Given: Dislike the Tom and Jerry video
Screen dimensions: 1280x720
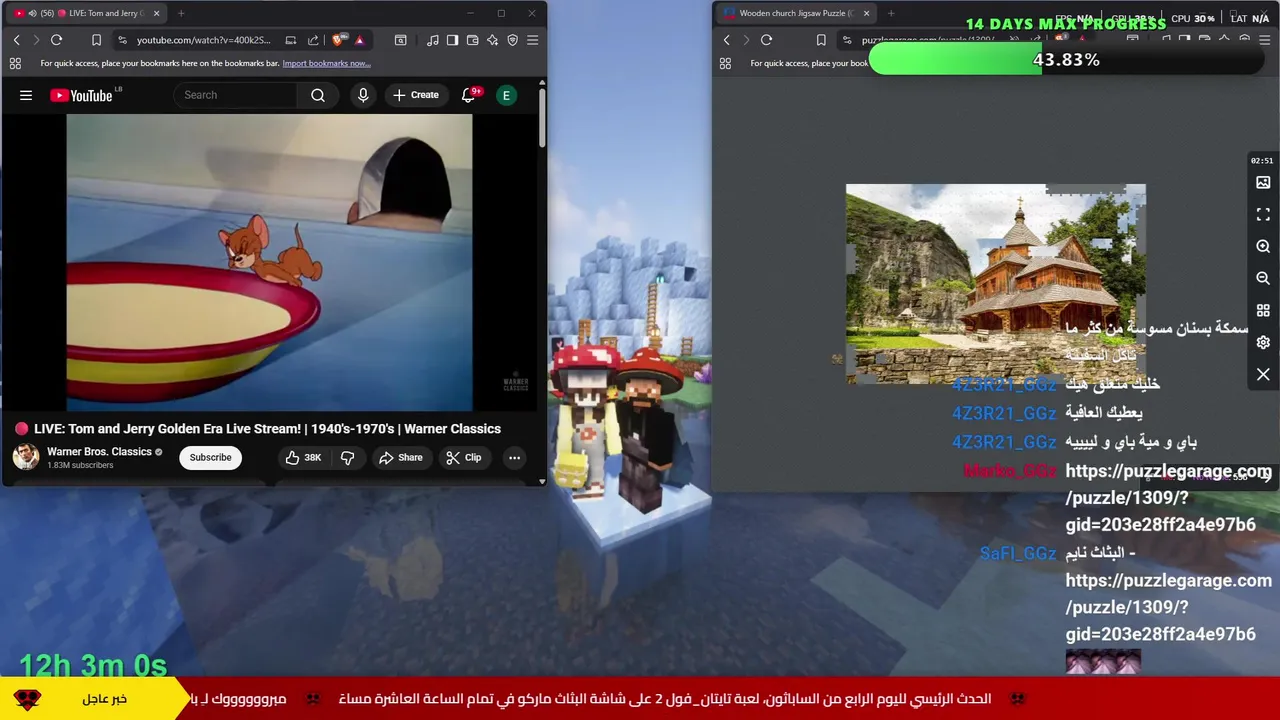Looking at the screenshot, I should click(348, 457).
